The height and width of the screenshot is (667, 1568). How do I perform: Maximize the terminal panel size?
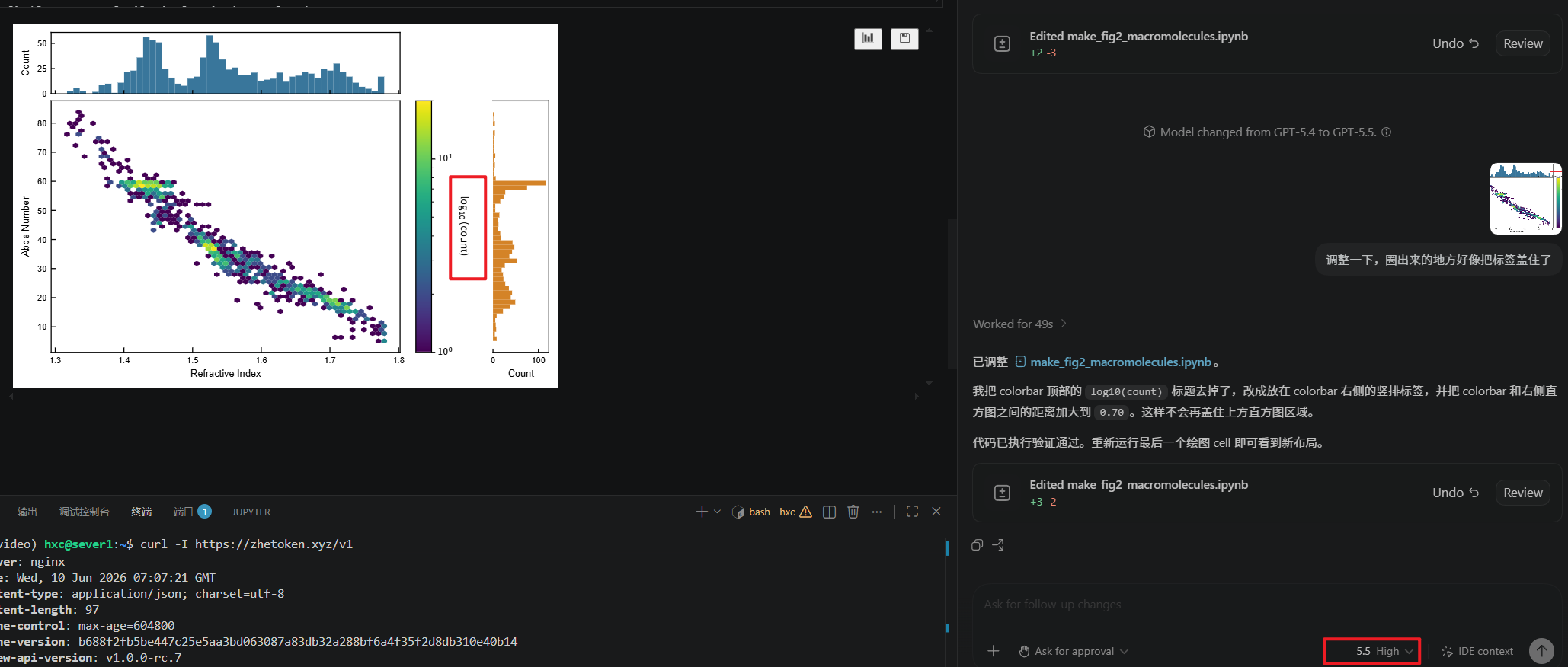click(912, 512)
